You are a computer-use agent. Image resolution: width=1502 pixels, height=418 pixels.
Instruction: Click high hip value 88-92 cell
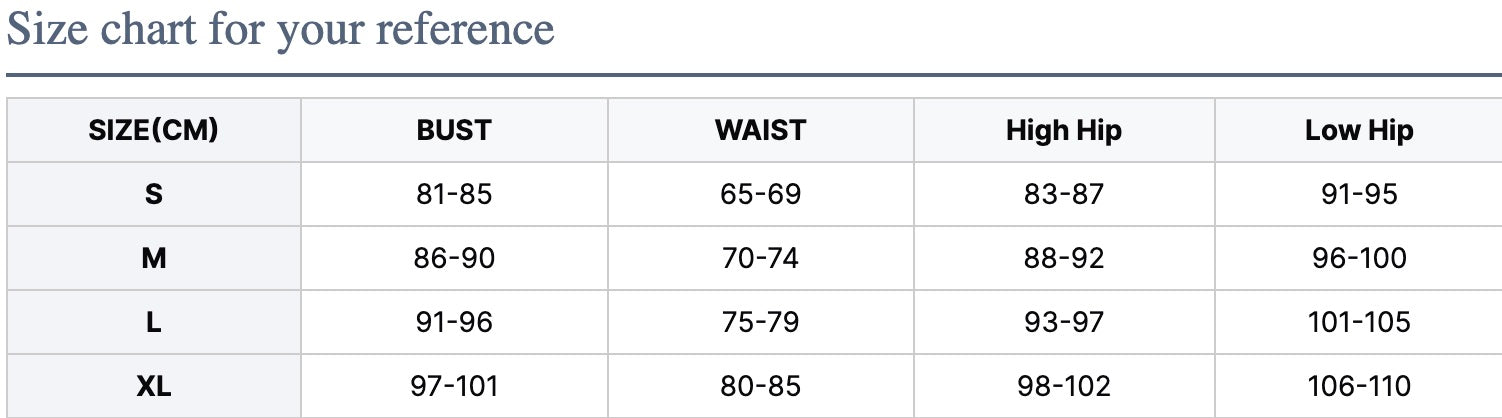pyautogui.click(x=1064, y=258)
